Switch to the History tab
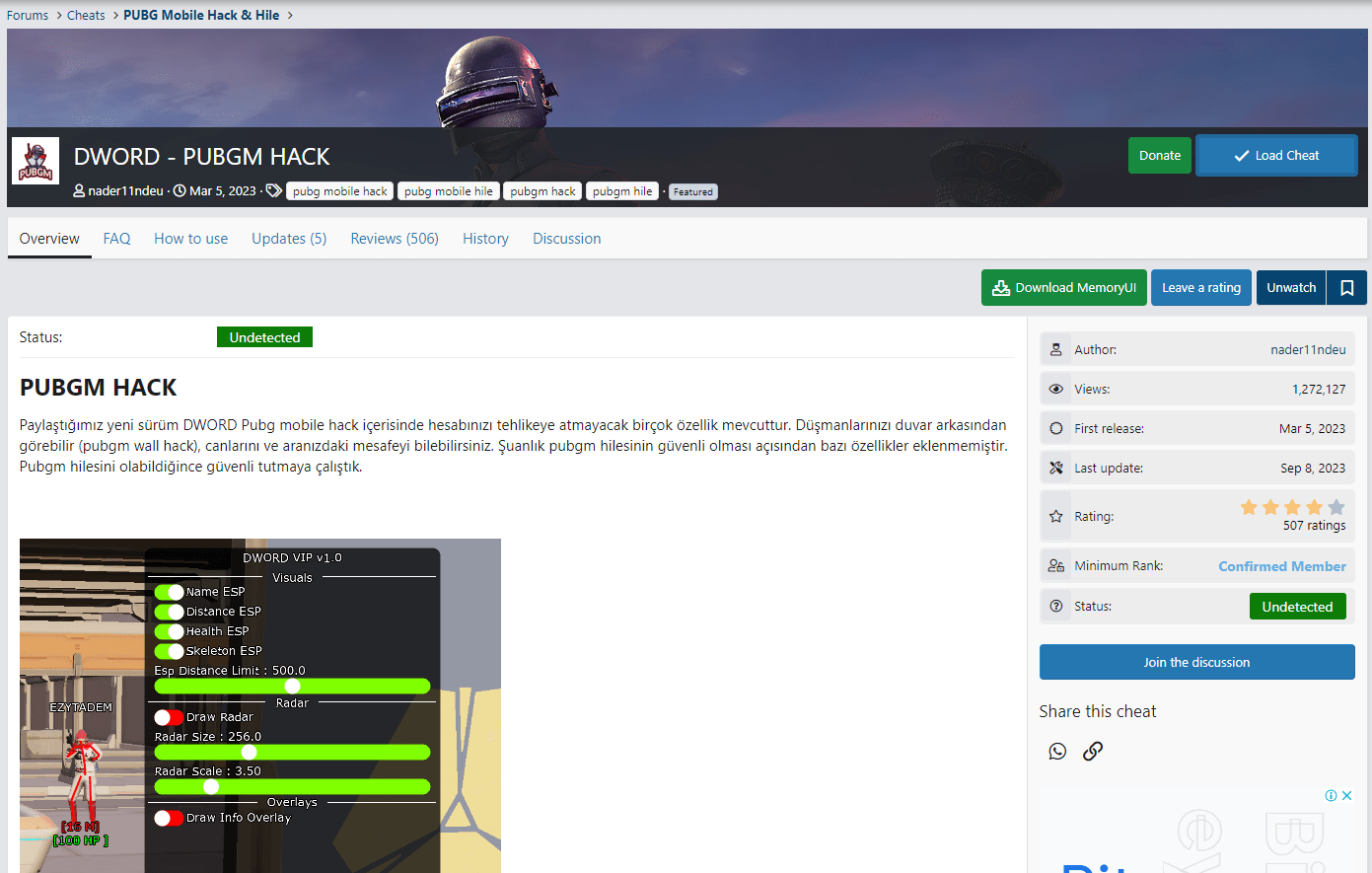This screenshot has width=1372, height=873. tap(485, 239)
